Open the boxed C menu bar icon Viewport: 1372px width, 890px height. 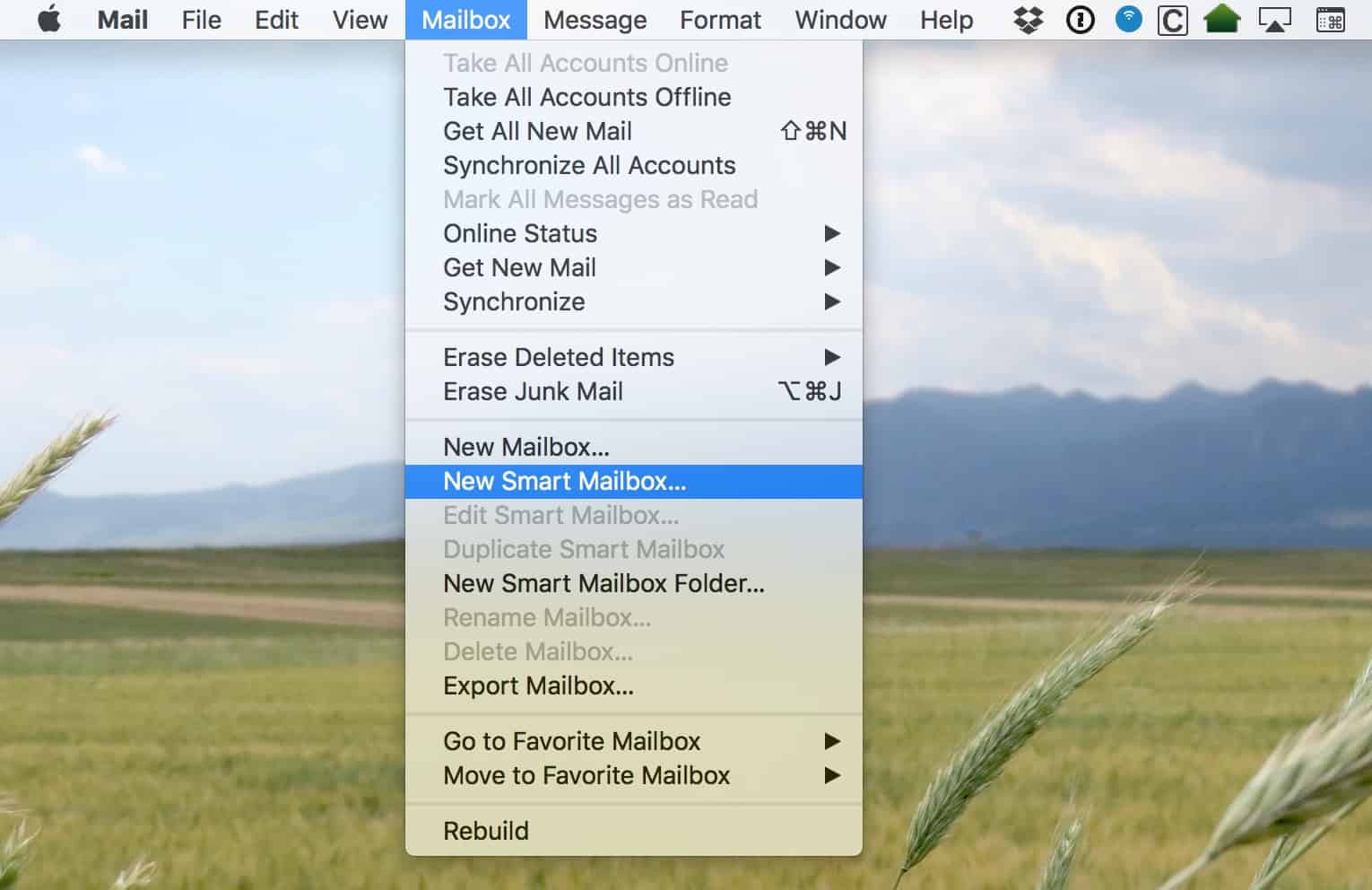[1172, 20]
